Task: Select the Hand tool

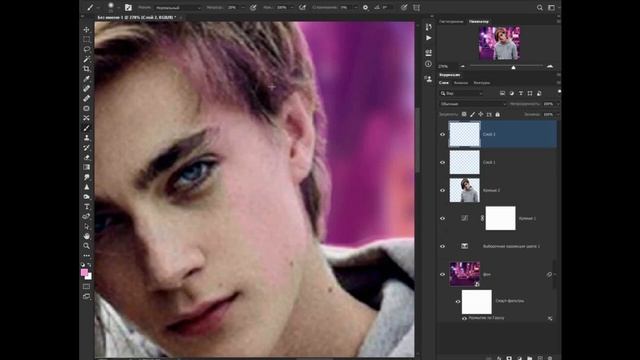Action: point(87,236)
